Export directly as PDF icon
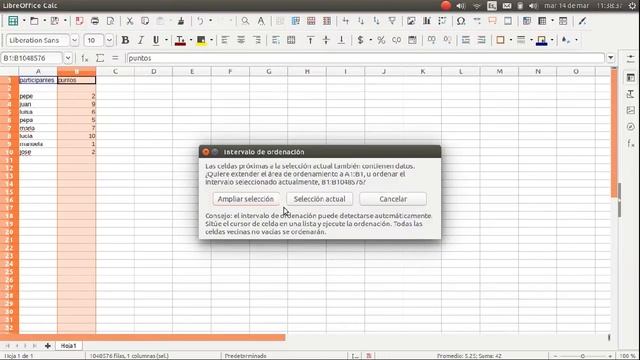The width and height of the screenshot is (640, 360). tap(79, 21)
